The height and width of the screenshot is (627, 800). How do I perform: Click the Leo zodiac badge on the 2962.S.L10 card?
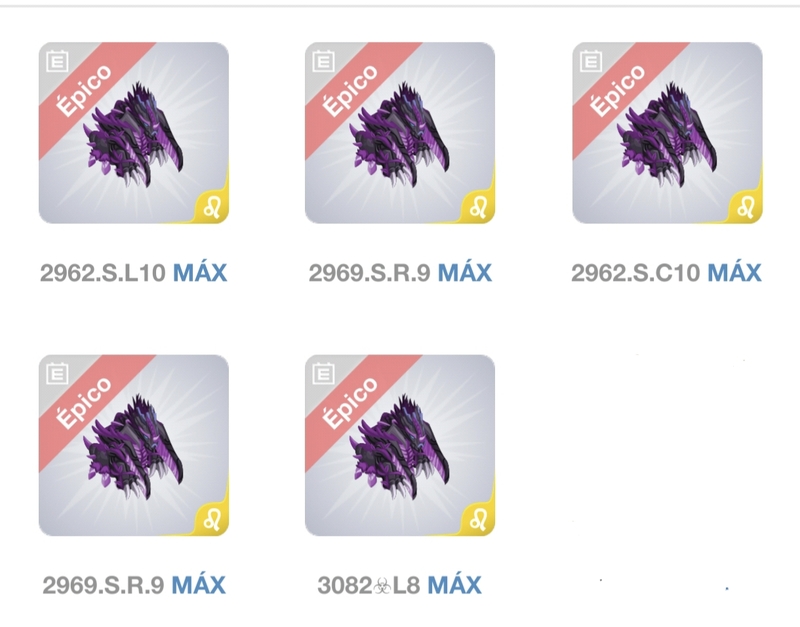click(212, 208)
